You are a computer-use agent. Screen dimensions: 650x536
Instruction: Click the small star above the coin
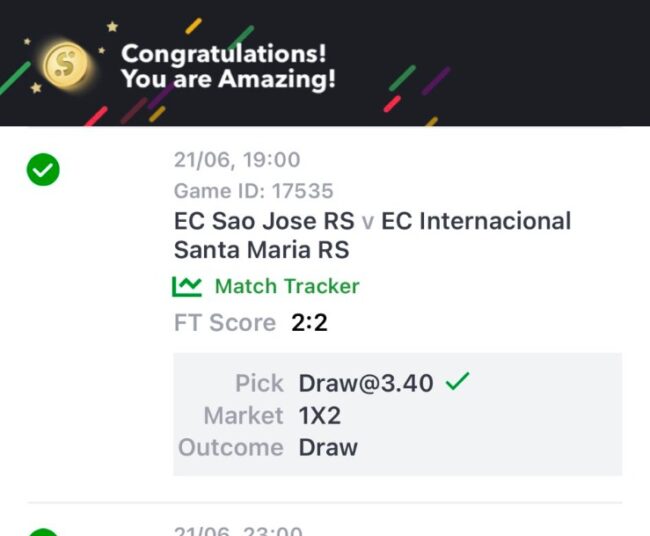[112, 27]
